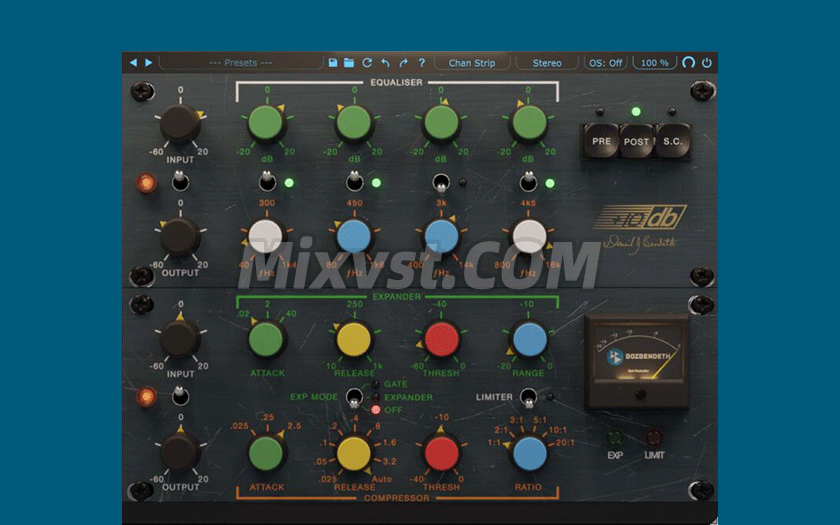Open the OS: Off oversampling menu
Viewport: 840px width, 525px height.
606,63
